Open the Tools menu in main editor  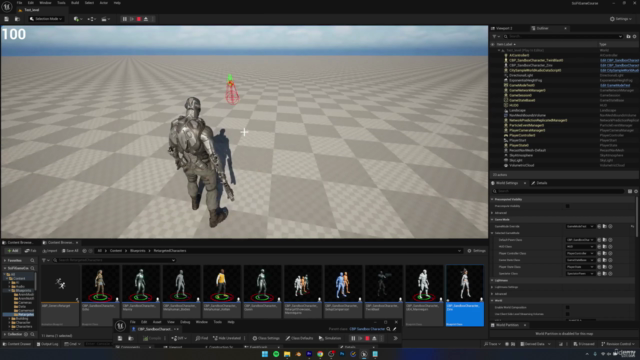pyautogui.click(x=61, y=3)
